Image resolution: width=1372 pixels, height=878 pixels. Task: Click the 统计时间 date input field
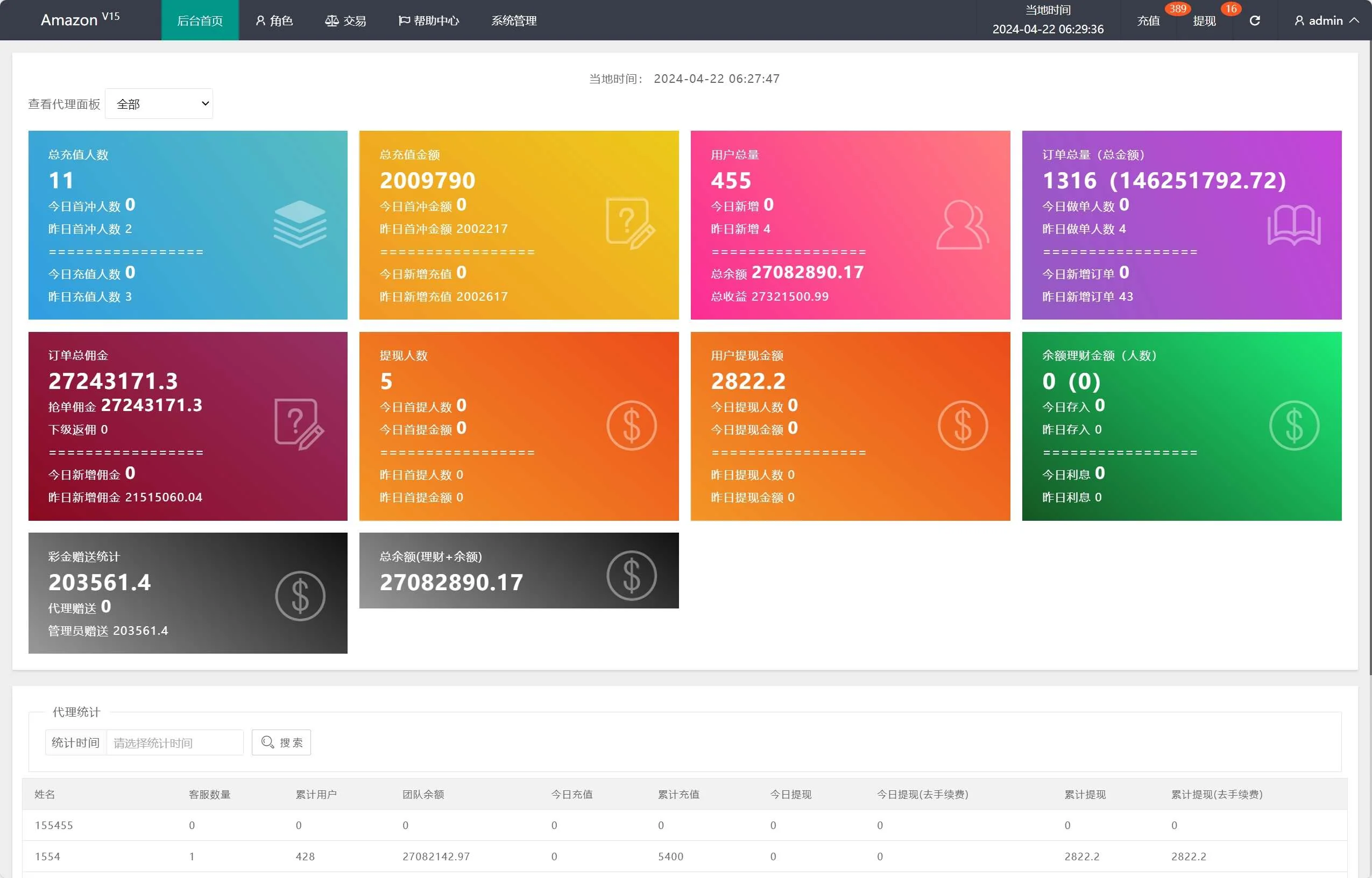pos(174,742)
